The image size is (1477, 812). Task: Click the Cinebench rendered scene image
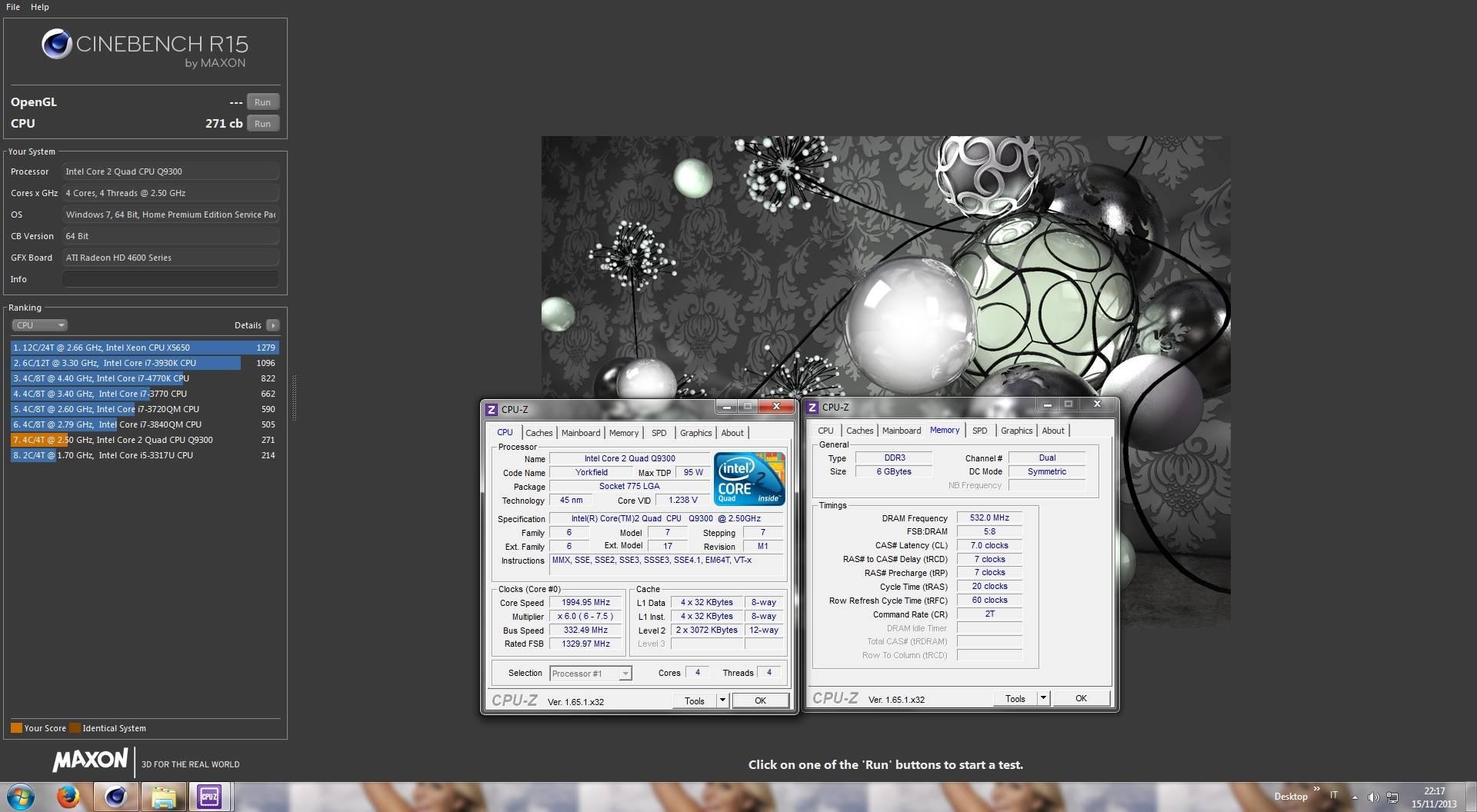[885, 269]
